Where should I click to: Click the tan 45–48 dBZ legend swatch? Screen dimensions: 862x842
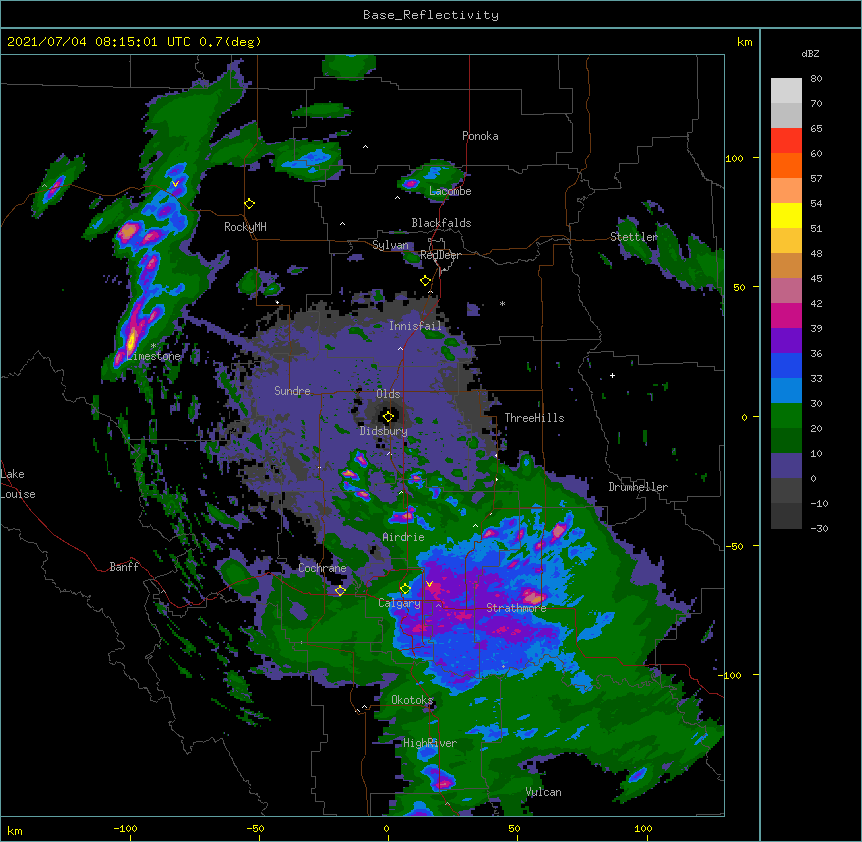pyautogui.click(x=786, y=265)
